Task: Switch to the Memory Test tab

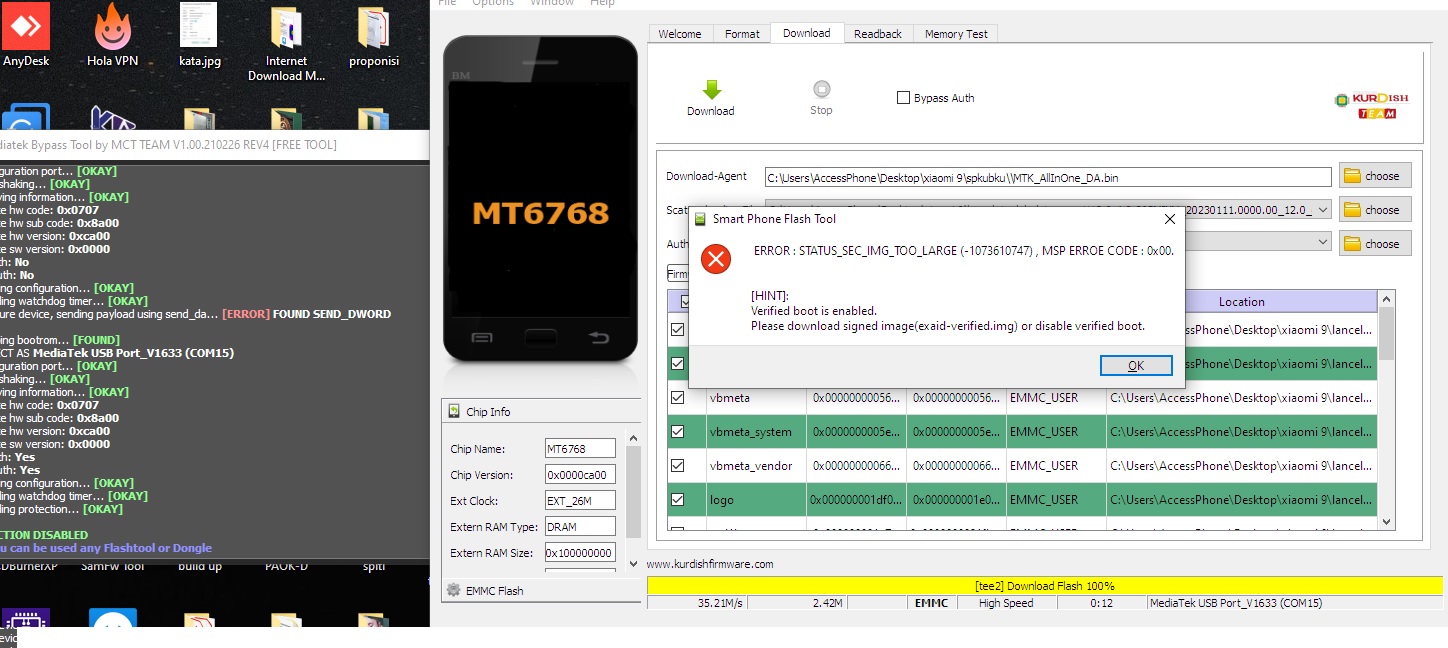Action: pyautogui.click(x=955, y=34)
